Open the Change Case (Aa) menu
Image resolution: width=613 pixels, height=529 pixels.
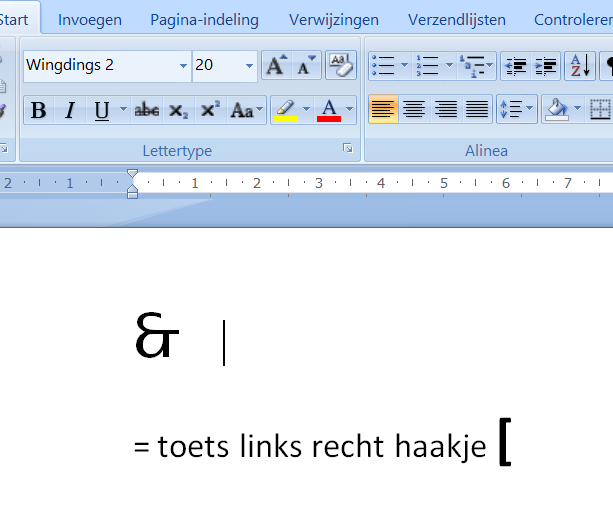(246, 110)
